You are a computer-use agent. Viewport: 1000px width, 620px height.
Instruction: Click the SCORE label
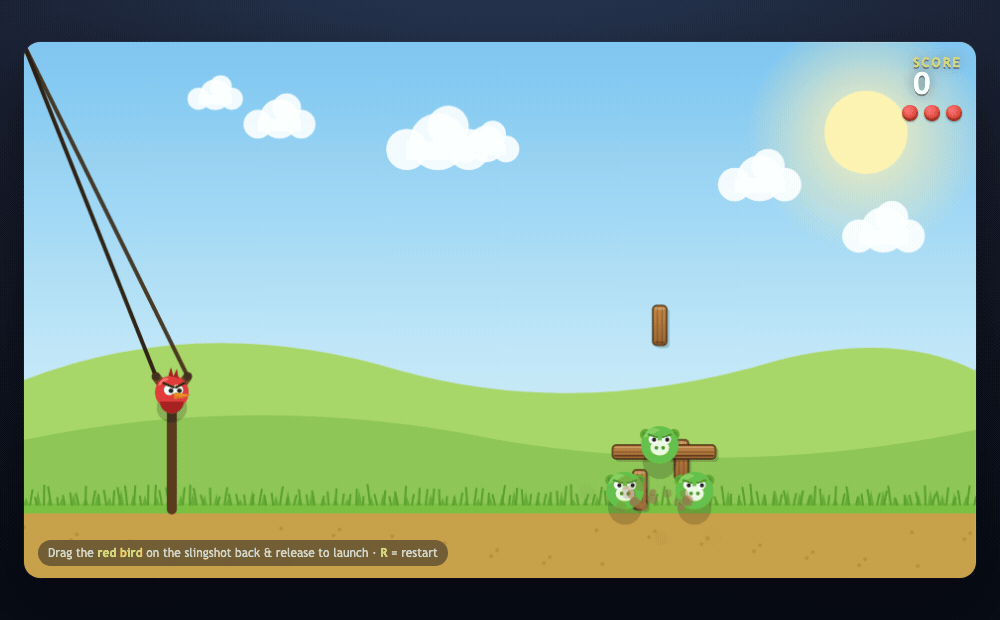coord(936,63)
